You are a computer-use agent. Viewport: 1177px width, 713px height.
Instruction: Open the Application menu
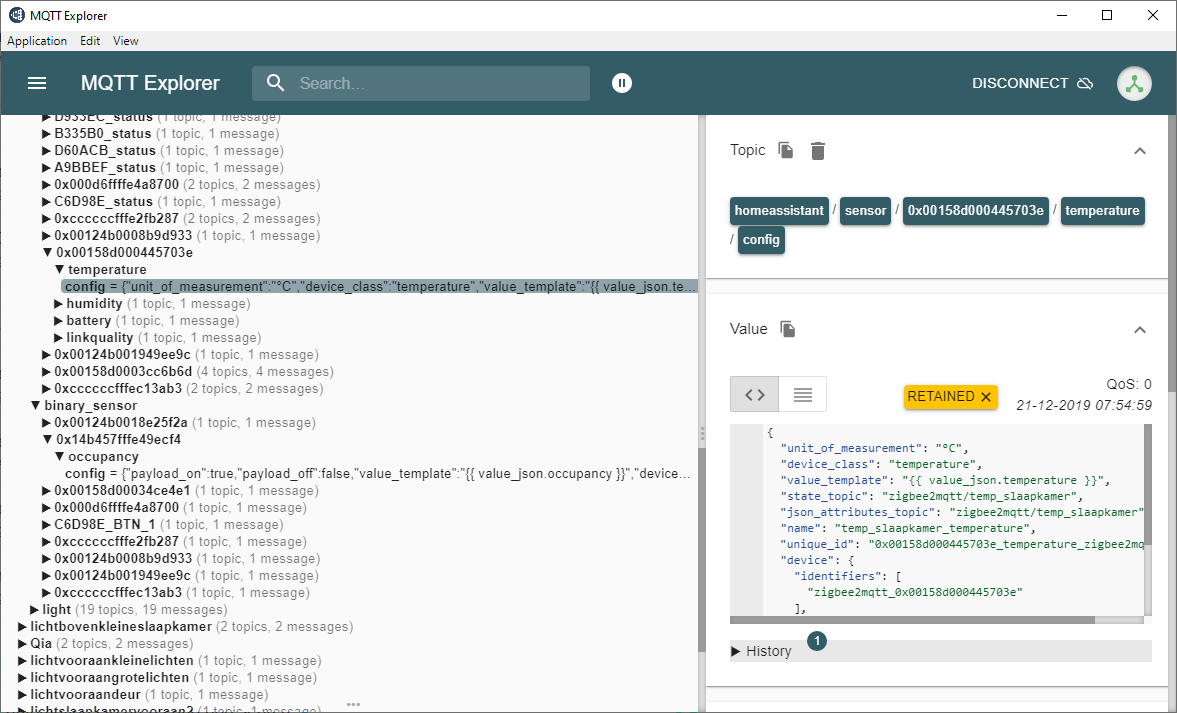coord(37,41)
